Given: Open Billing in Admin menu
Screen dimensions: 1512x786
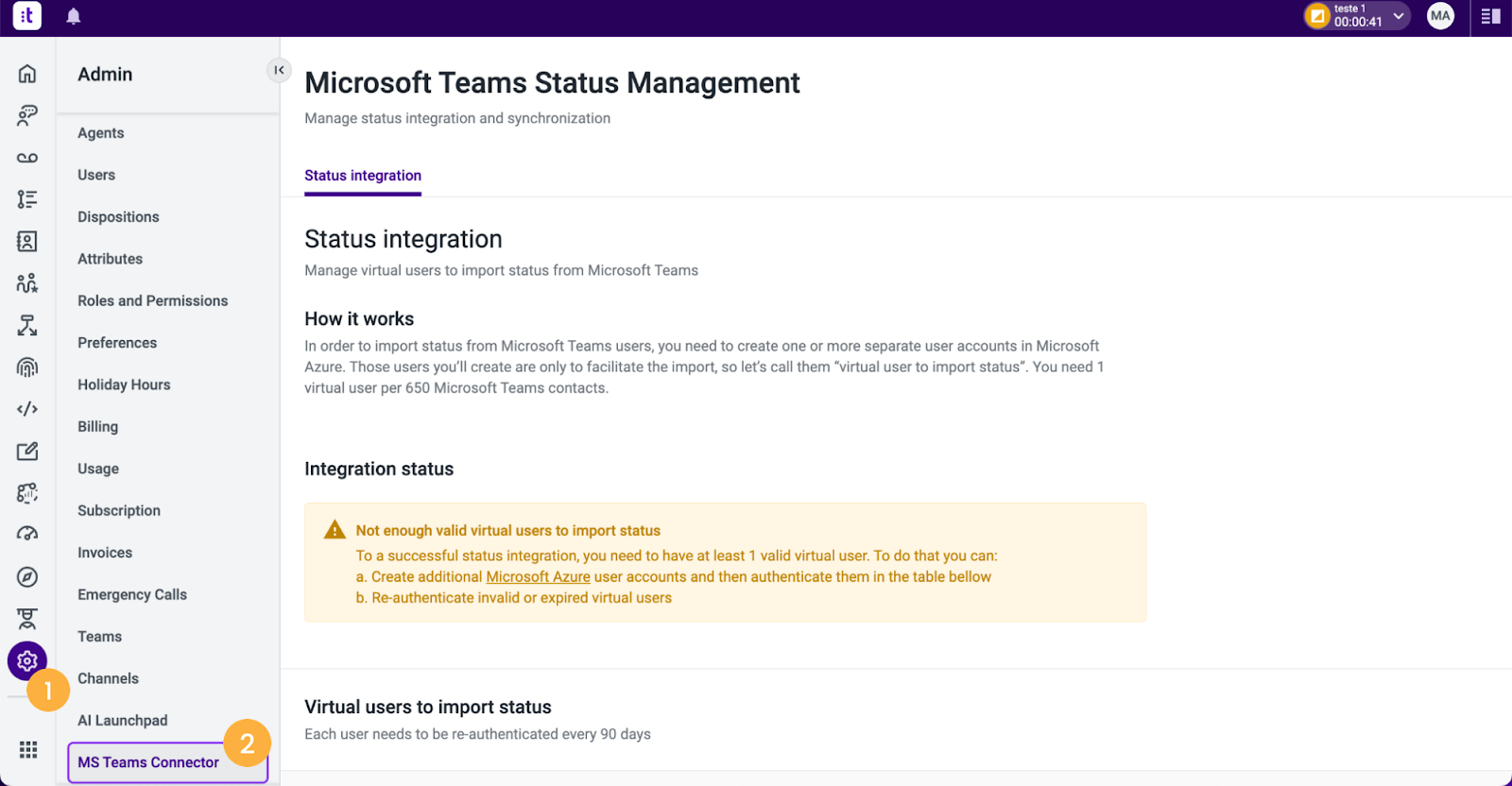Looking at the screenshot, I should point(97,426).
